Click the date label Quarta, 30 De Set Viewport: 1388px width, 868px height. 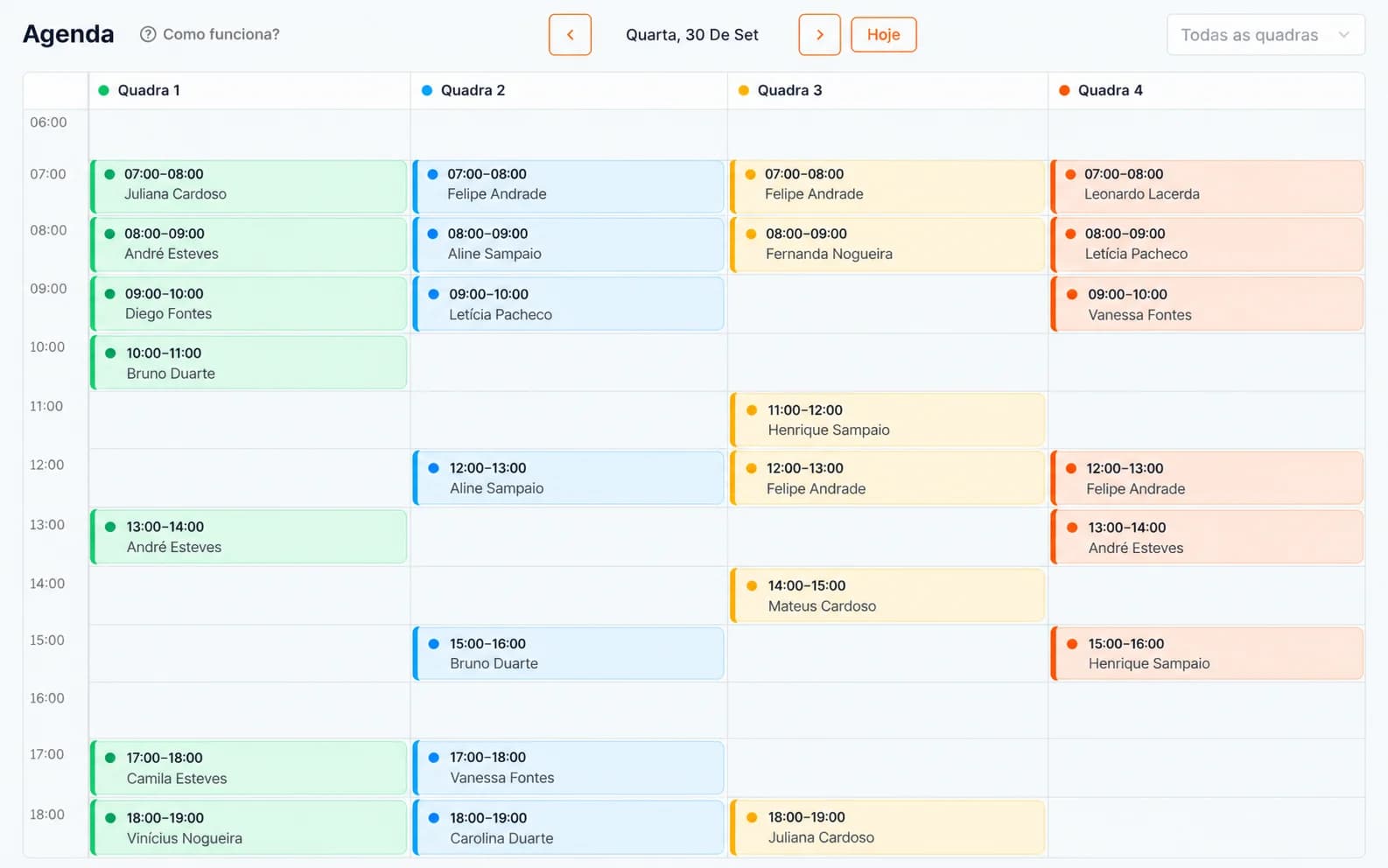(x=692, y=35)
